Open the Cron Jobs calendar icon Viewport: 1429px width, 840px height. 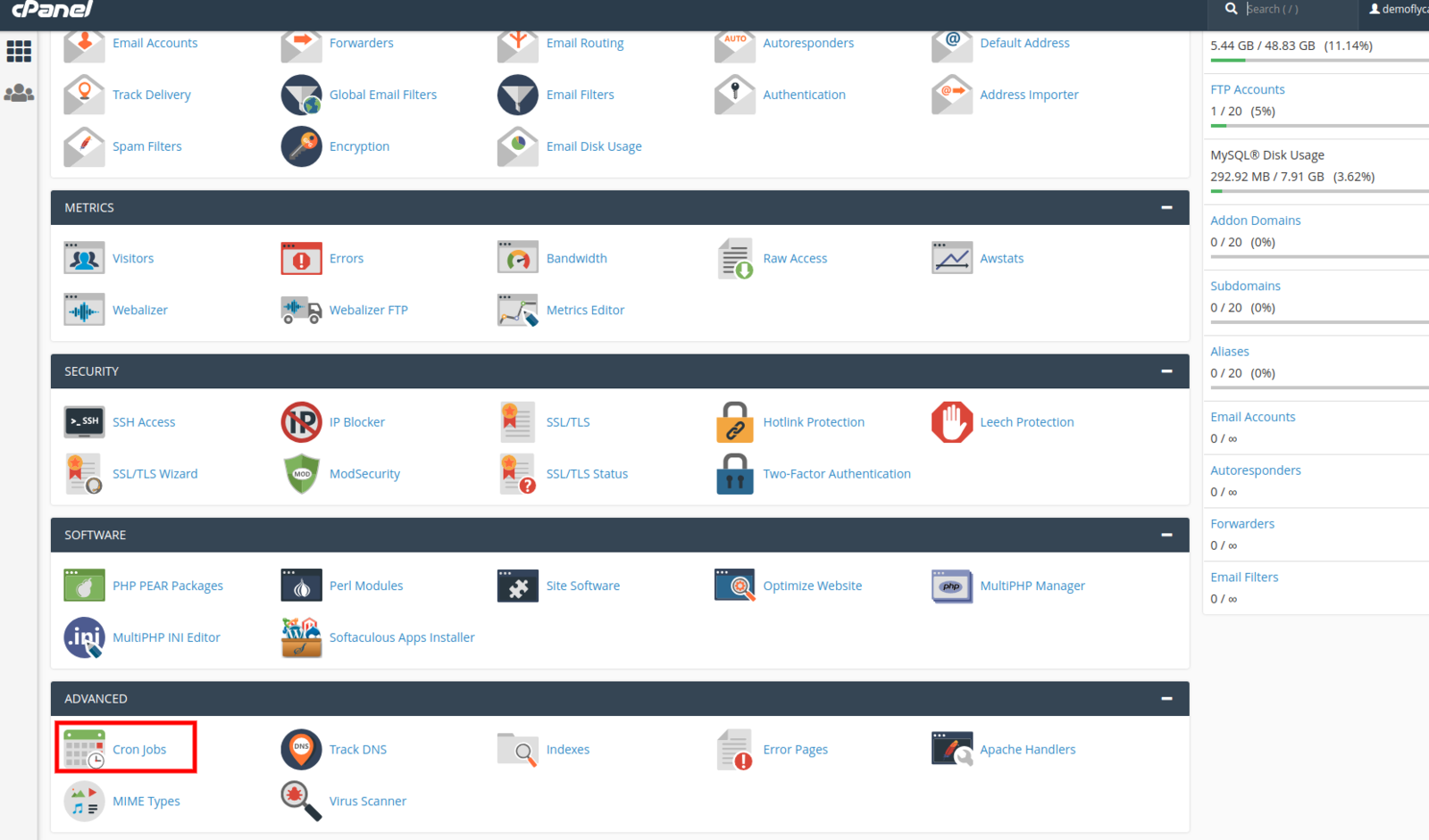[x=84, y=750]
